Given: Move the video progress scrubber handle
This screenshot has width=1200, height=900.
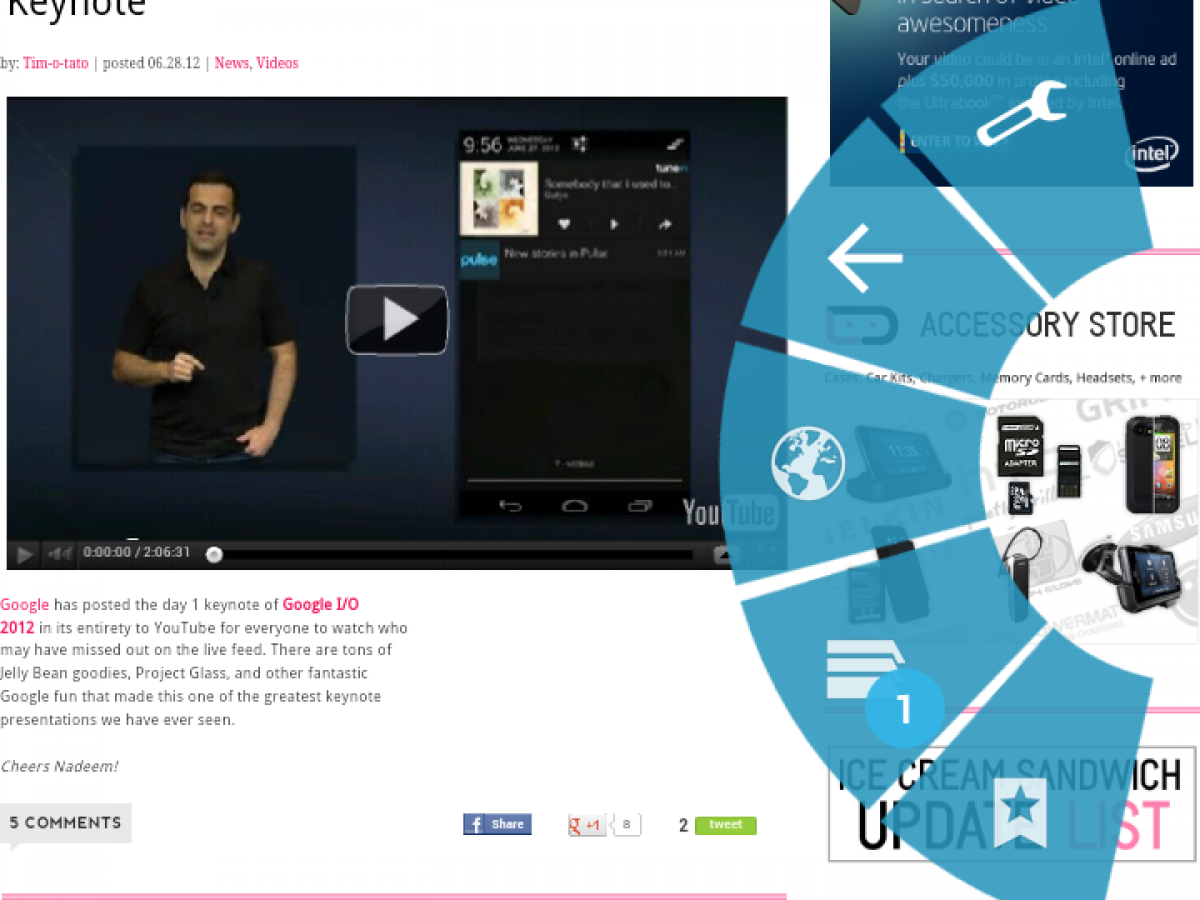Looking at the screenshot, I should (x=214, y=553).
